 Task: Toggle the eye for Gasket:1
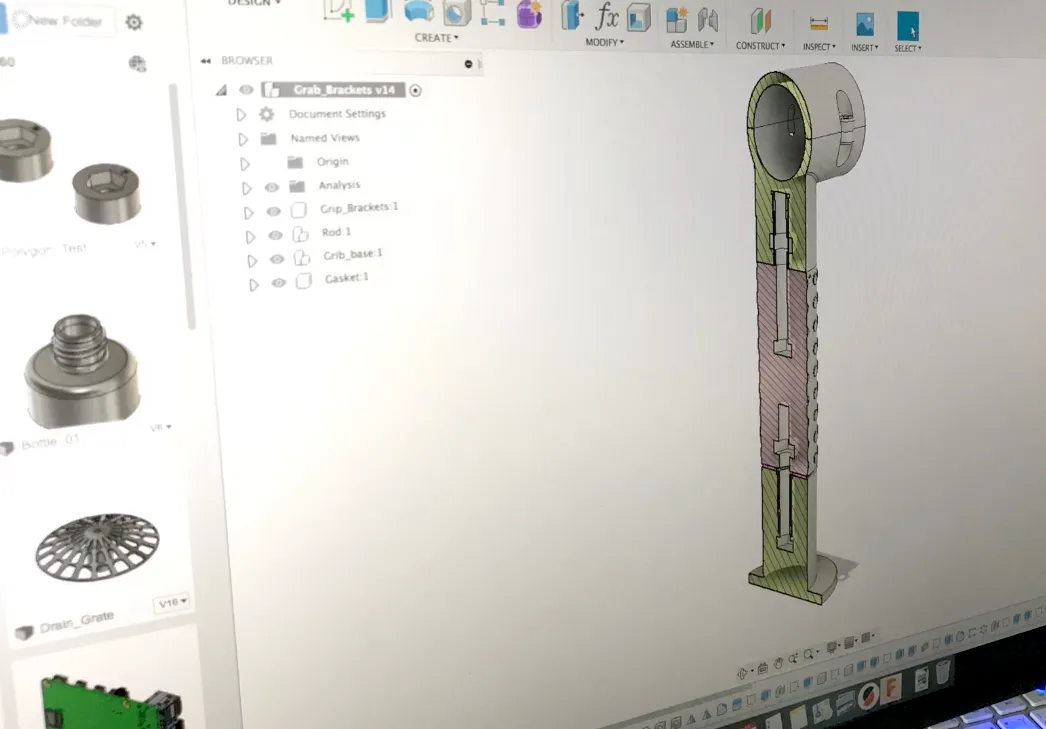pos(279,283)
